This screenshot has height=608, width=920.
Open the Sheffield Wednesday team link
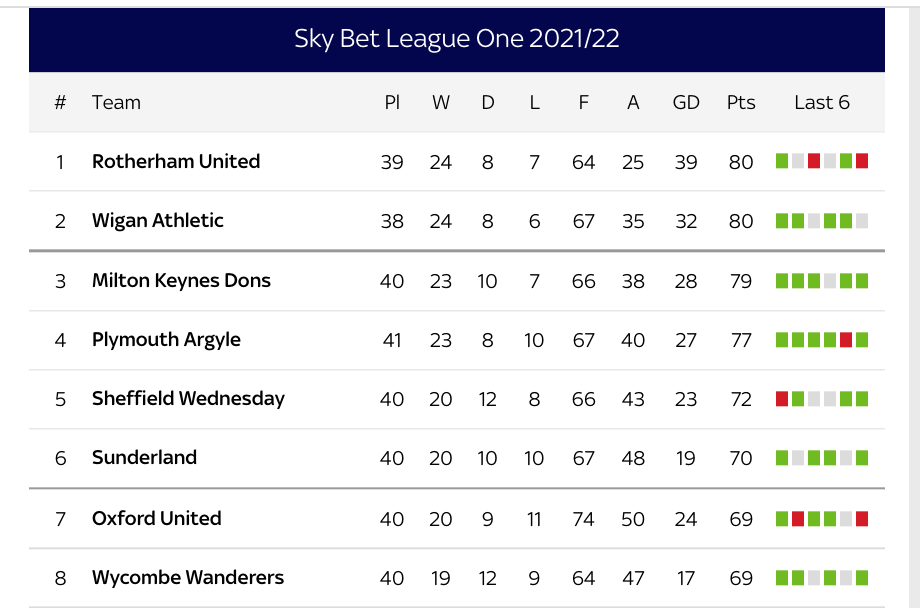188,398
